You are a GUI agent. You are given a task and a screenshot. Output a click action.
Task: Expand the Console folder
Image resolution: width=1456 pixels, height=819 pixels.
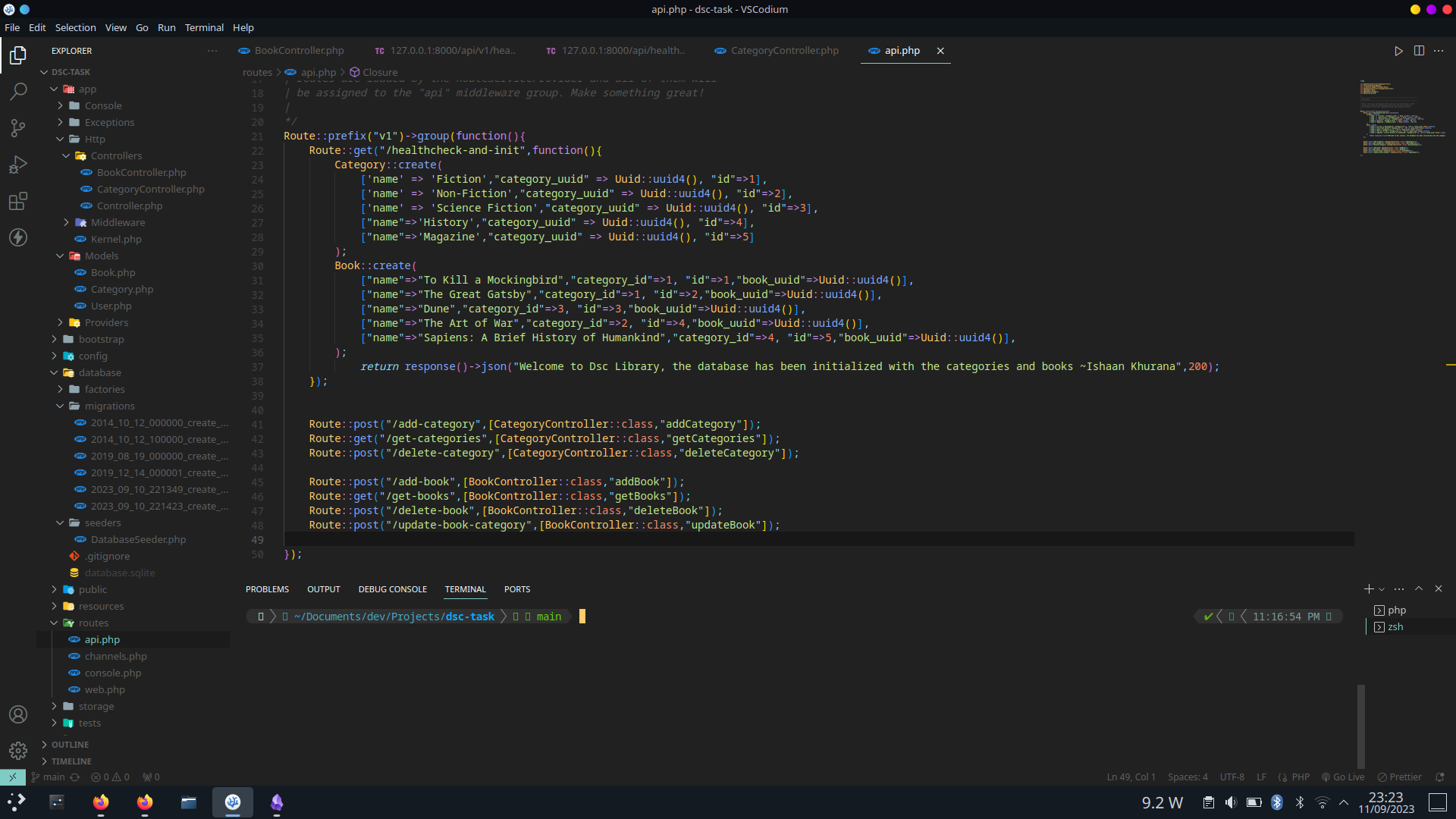point(61,106)
